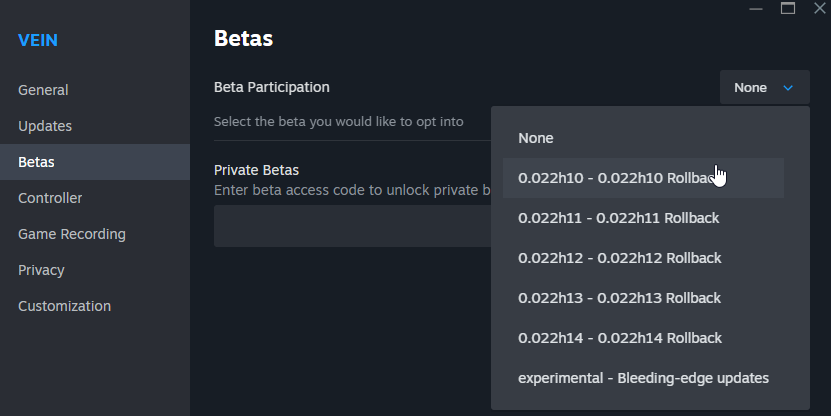831x416 pixels.
Task: Choose None from the beta list
Action: (536, 138)
